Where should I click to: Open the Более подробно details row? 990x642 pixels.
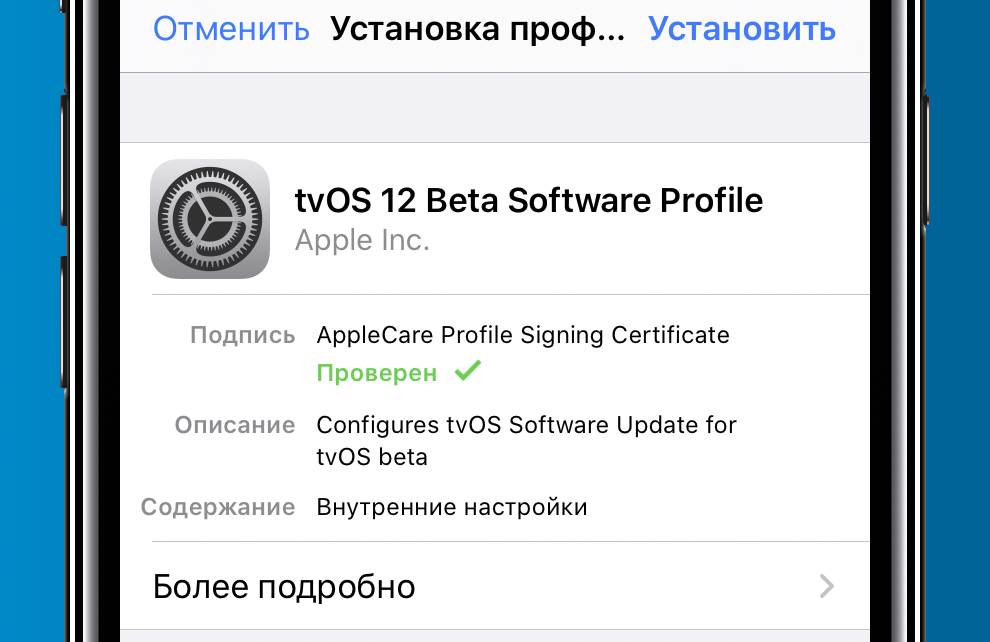pos(284,586)
